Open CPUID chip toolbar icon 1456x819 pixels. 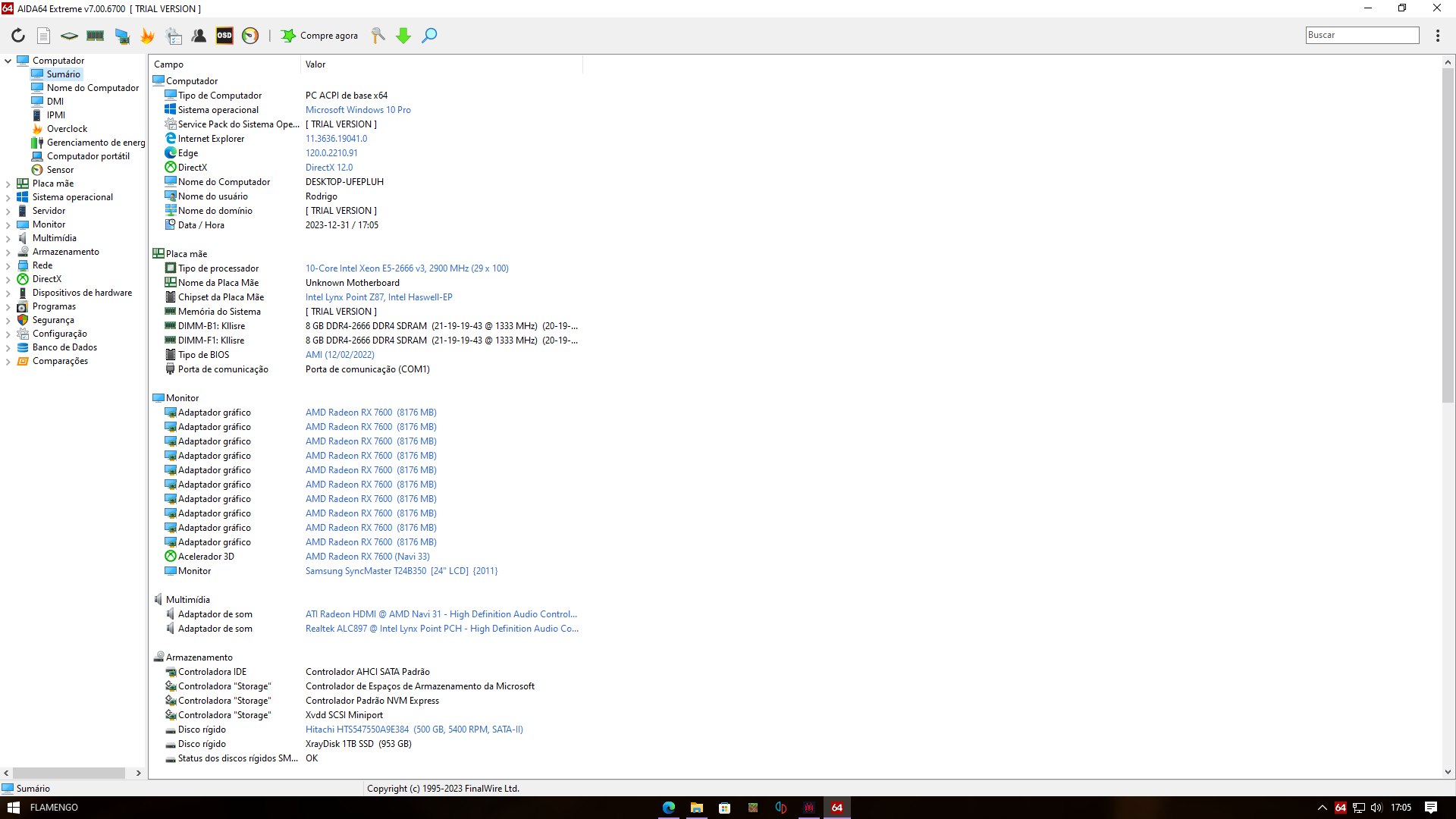(x=69, y=36)
